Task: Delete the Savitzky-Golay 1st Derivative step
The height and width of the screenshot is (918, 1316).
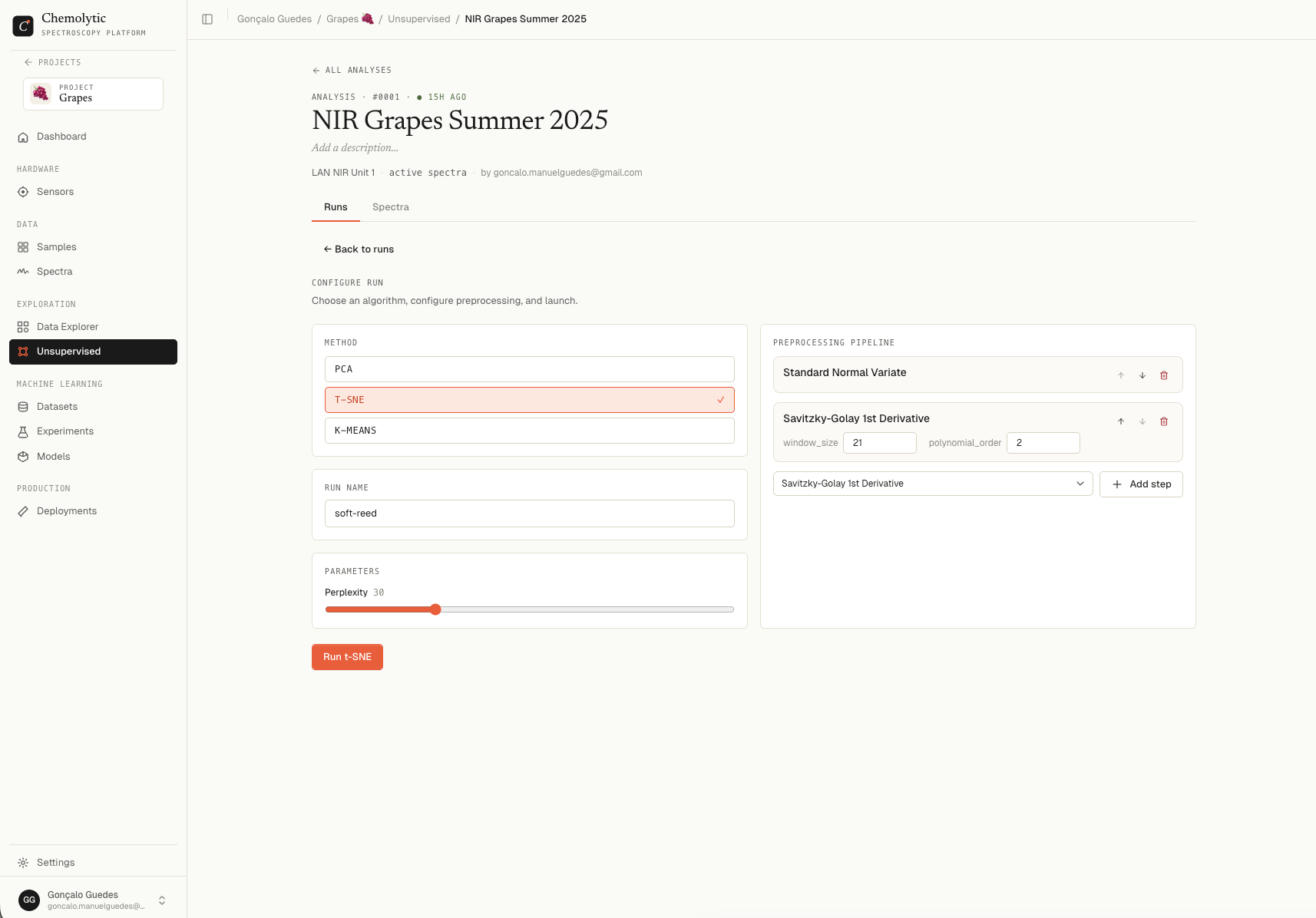Action: (1164, 421)
